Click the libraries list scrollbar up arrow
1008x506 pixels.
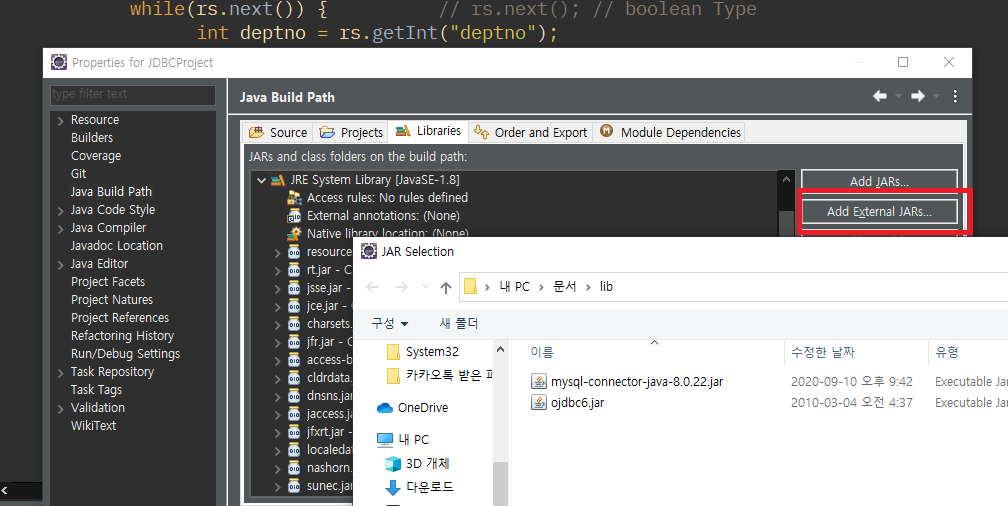coord(786,180)
